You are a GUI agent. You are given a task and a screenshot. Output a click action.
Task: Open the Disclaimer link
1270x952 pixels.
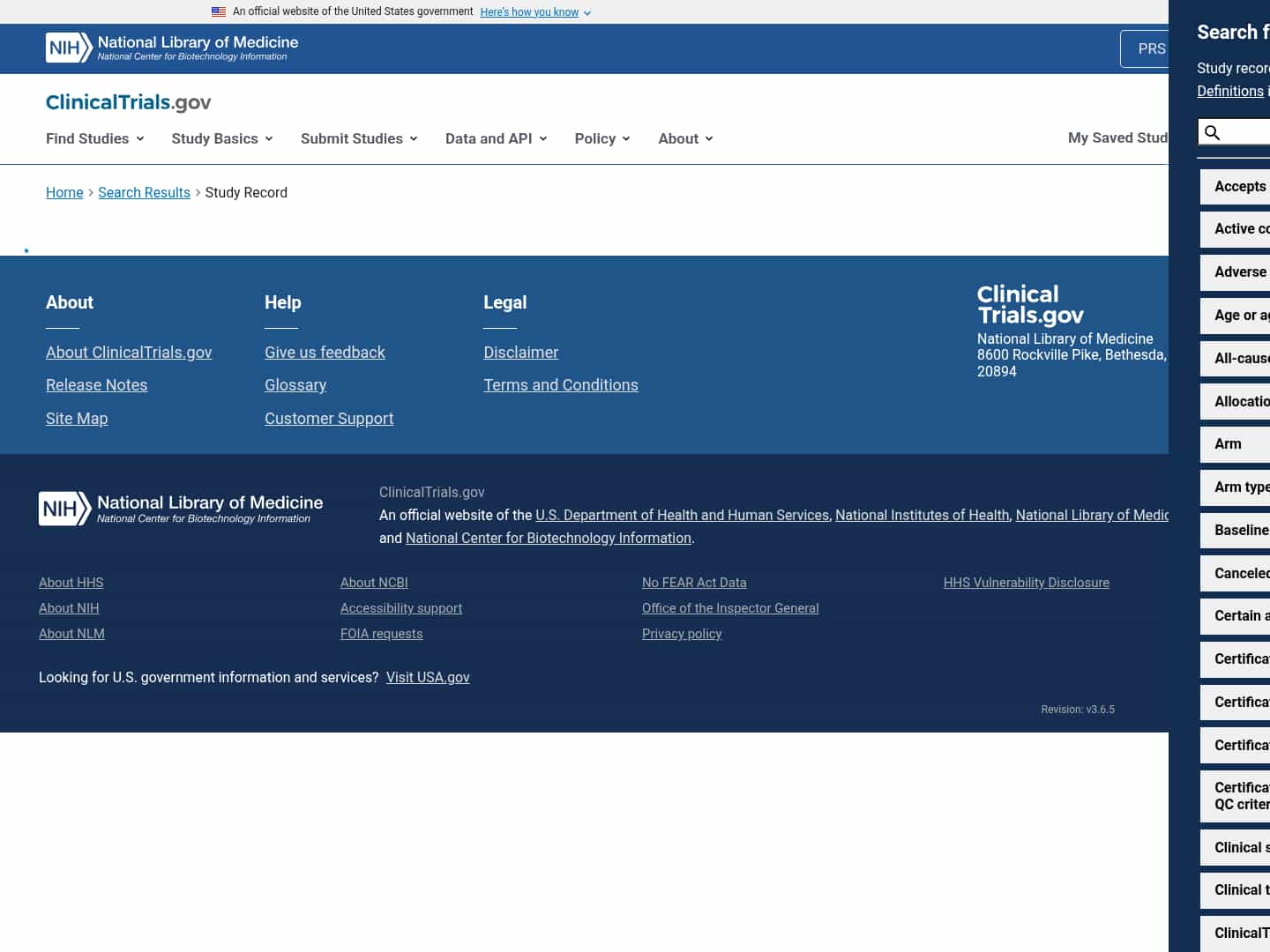tap(520, 353)
